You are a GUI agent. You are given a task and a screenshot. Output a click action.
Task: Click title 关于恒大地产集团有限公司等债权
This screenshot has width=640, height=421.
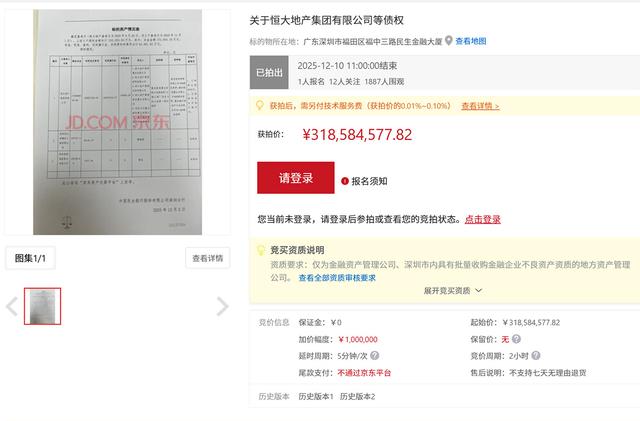327,20
